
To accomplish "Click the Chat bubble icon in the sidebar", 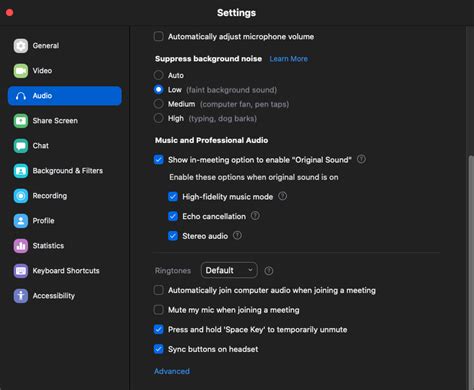I will tap(21, 146).
